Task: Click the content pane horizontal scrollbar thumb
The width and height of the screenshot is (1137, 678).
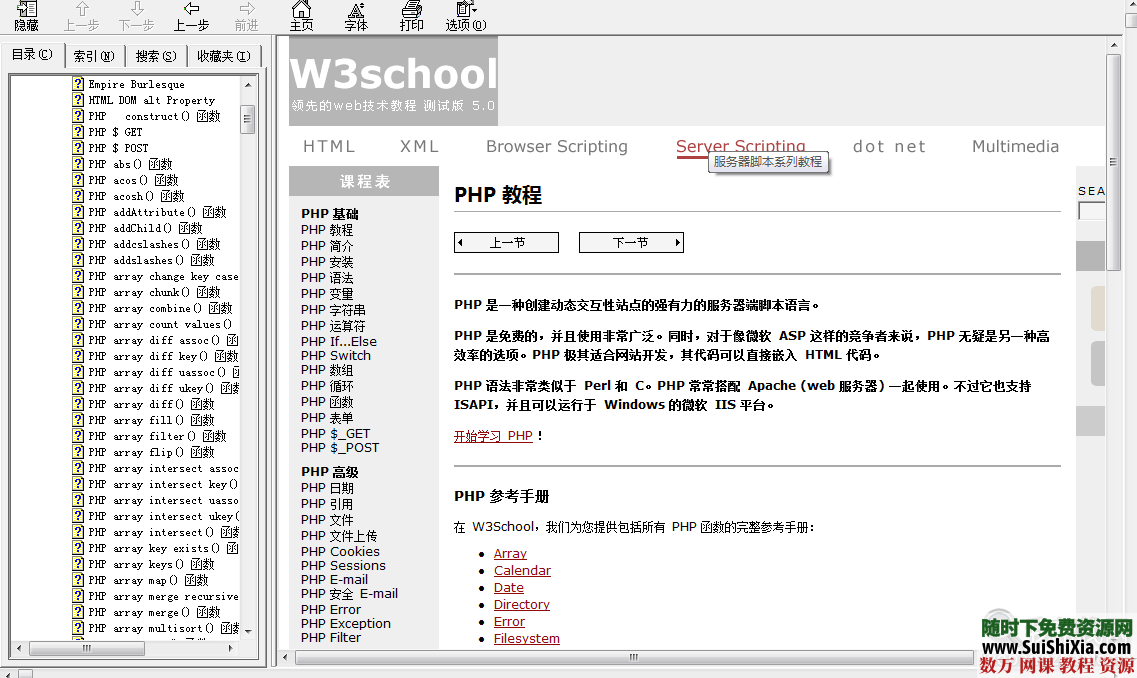Action: (x=634, y=657)
